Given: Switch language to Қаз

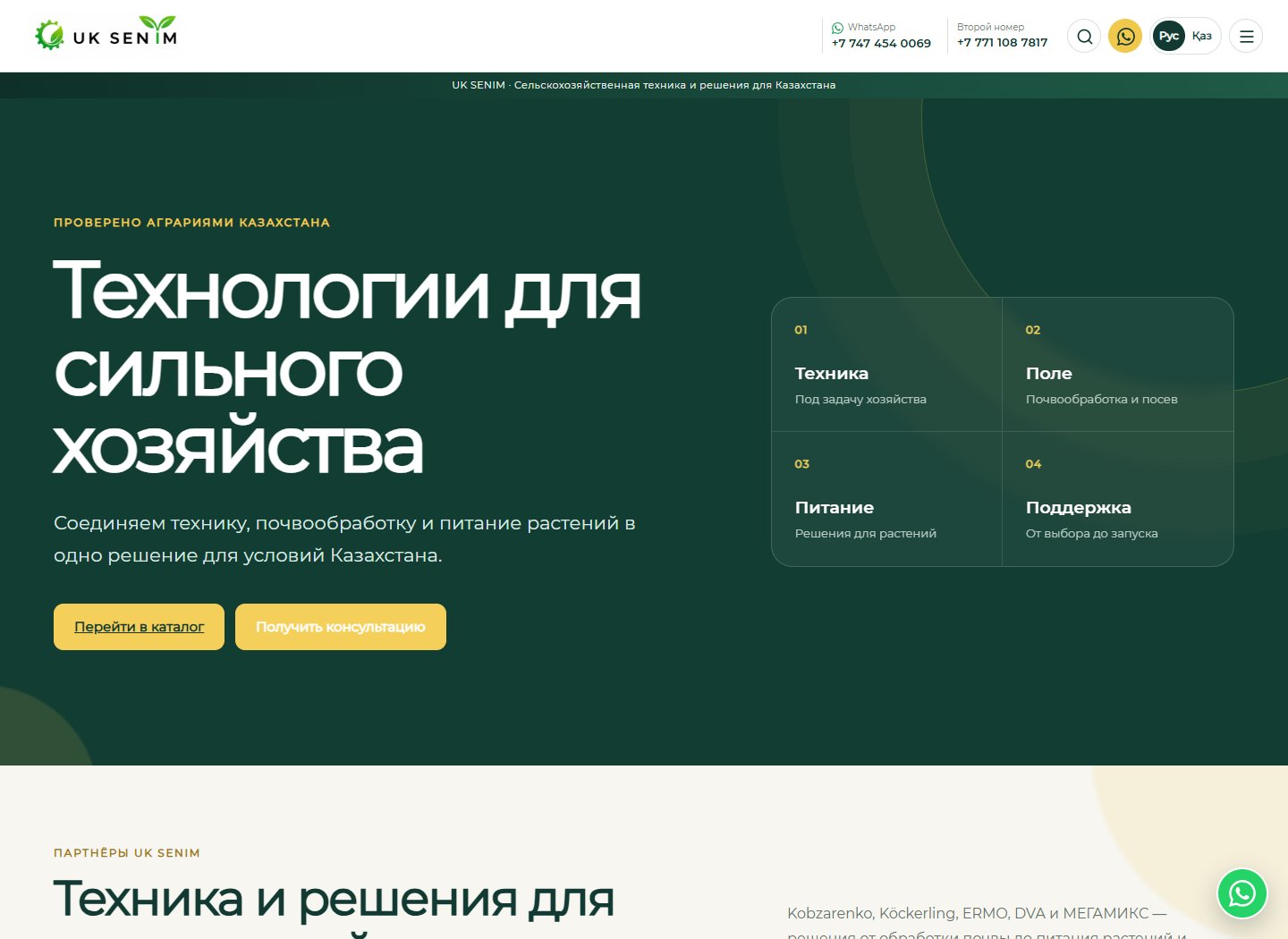Looking at the screenshot, I should [x=1201, y=36].
